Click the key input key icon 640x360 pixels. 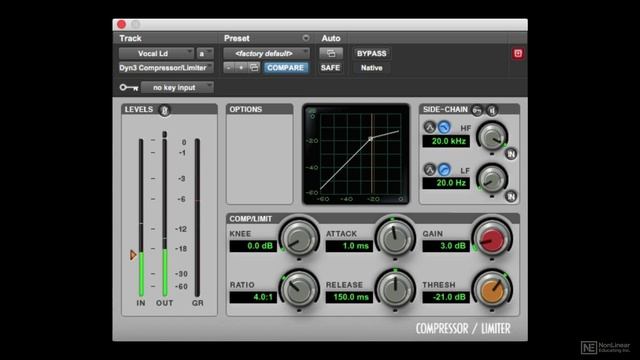coord(129,87)
